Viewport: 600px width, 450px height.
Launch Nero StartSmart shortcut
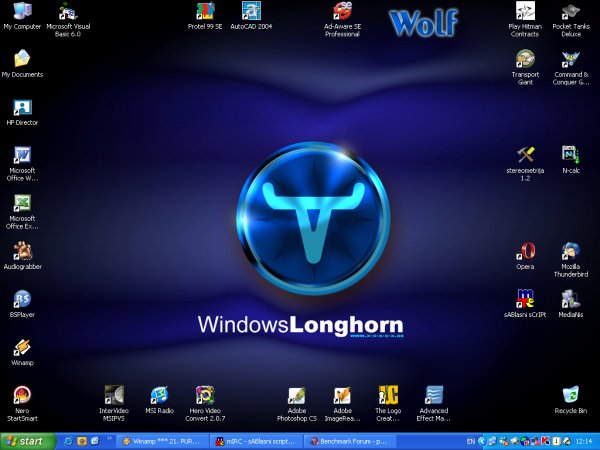click(22, 404)
